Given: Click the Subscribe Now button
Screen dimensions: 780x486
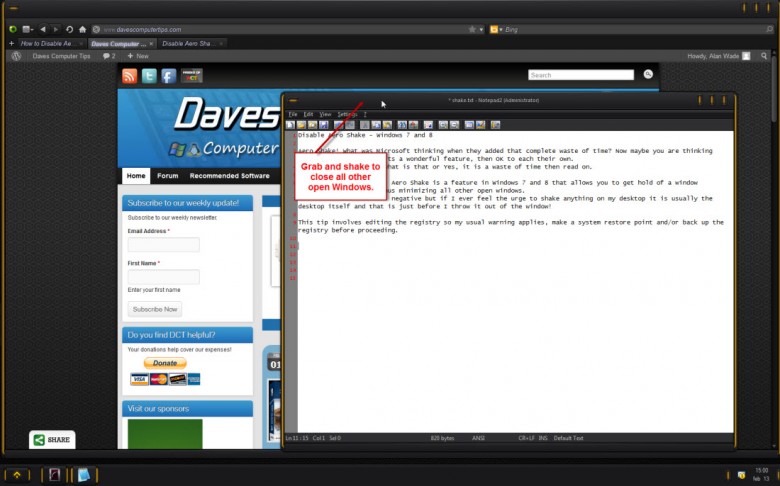Looking at the screenshot, I should [x=155, y=309].
